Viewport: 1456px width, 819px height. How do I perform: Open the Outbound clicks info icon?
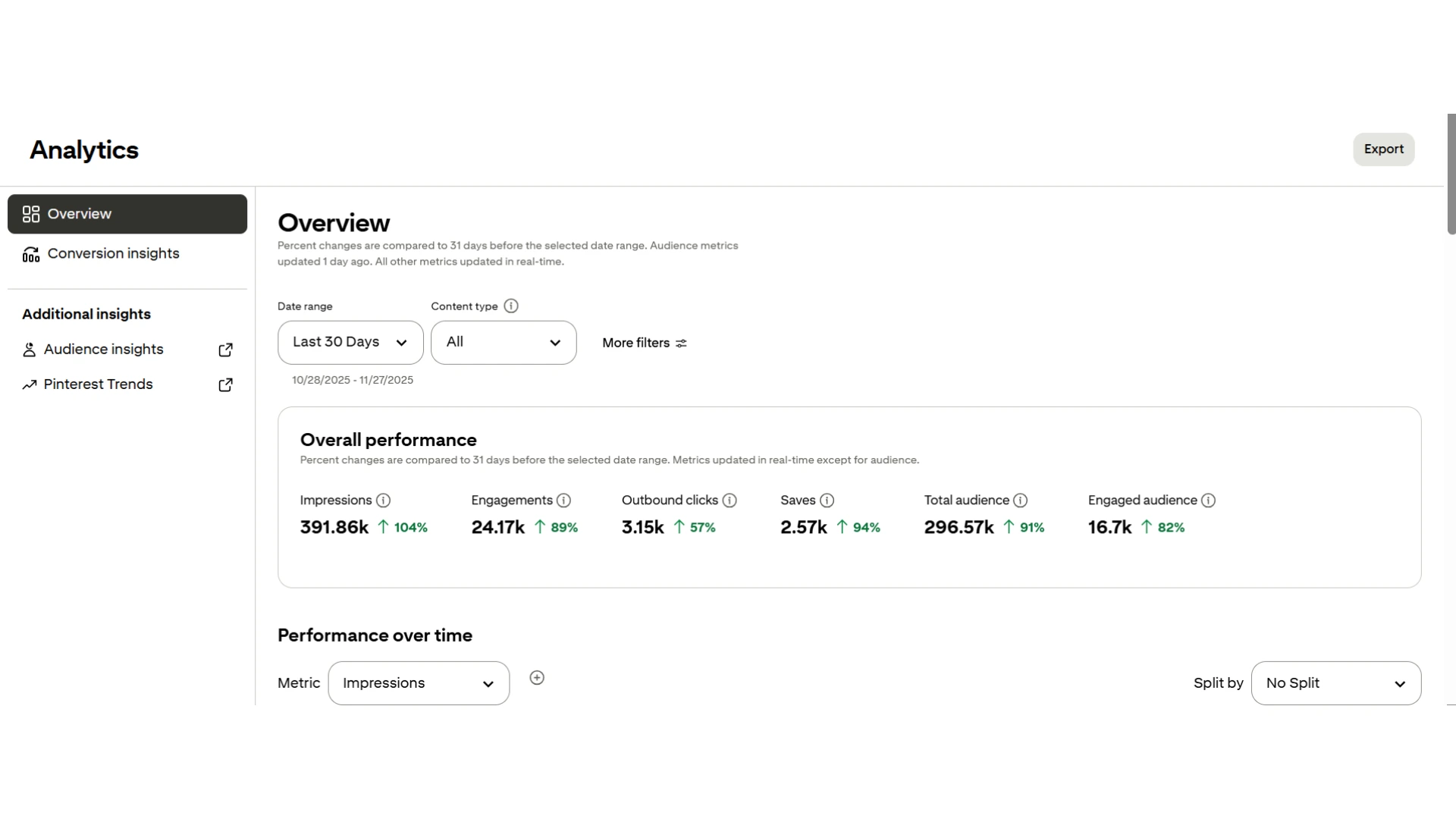729,500
